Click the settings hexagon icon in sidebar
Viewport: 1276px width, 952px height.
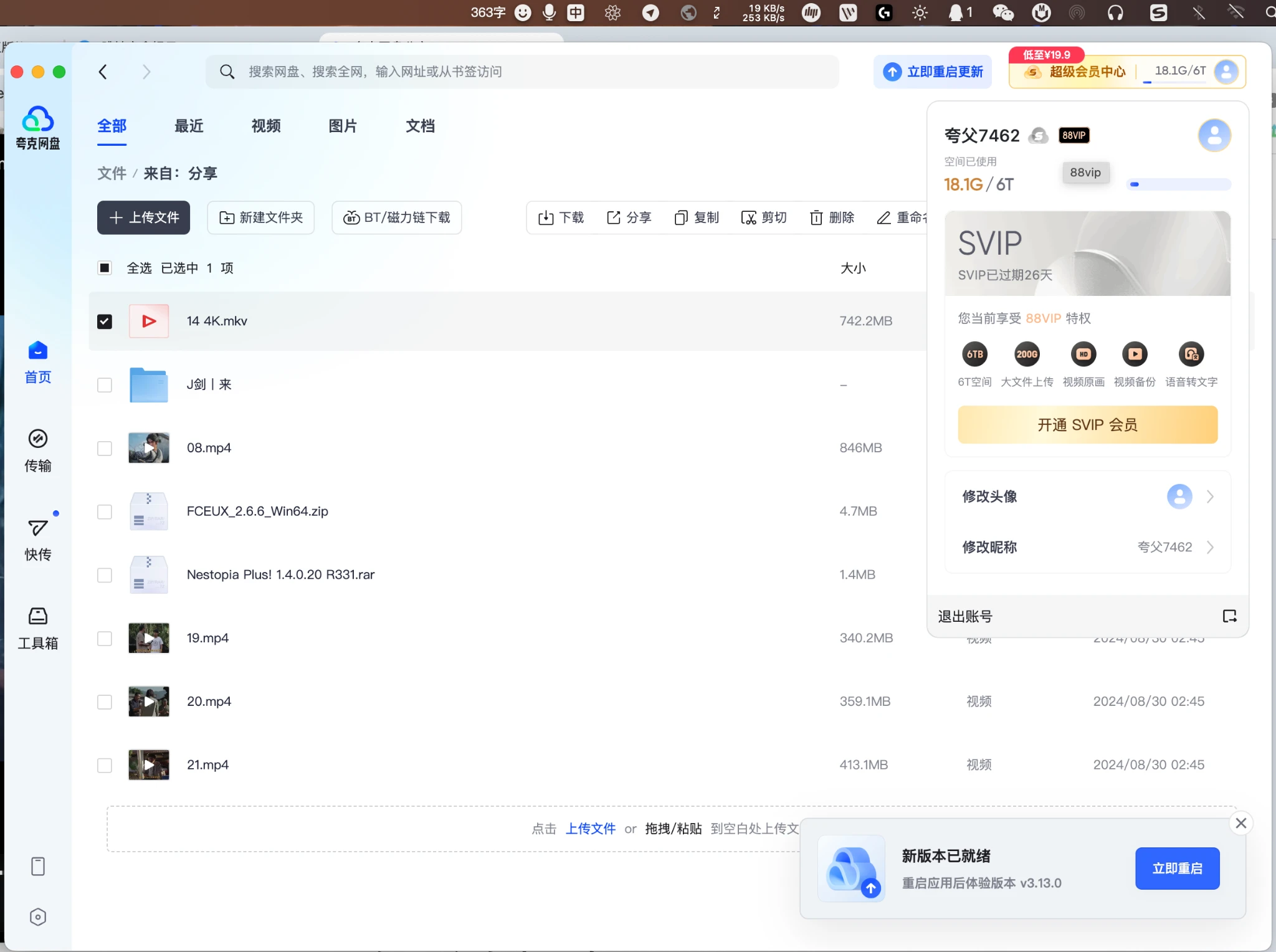pyautogui.click(x=38, y=916)
